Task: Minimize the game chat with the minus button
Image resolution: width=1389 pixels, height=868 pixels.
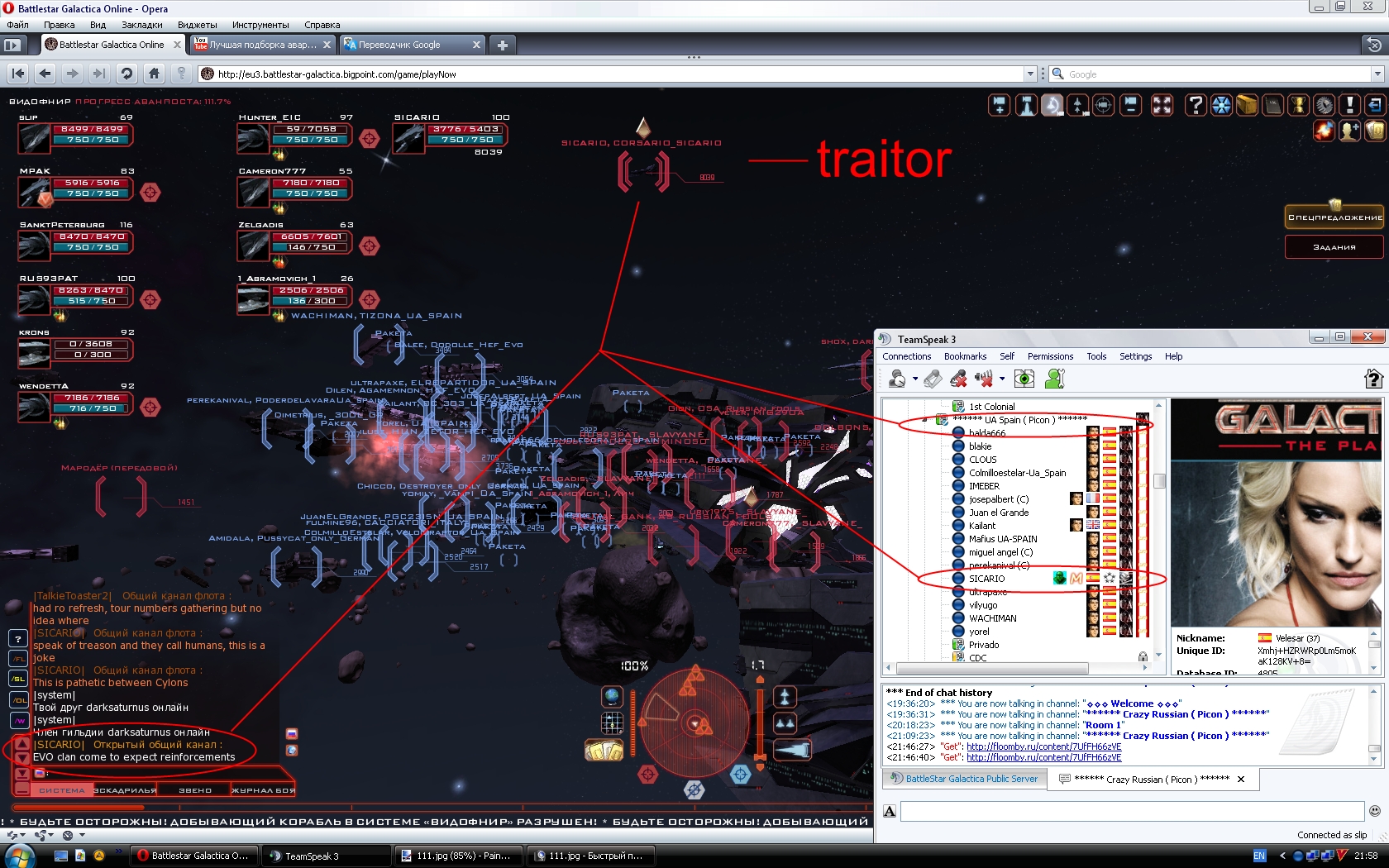Action: pos(21,789)
